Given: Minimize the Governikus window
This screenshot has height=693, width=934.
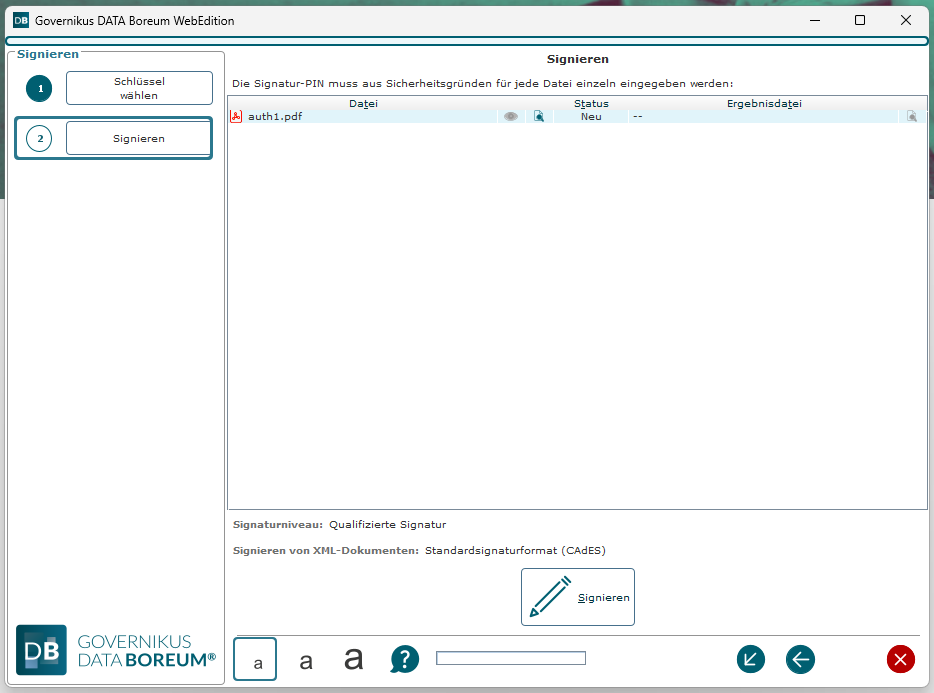Looking at the screenshot, I should (815, 20).
